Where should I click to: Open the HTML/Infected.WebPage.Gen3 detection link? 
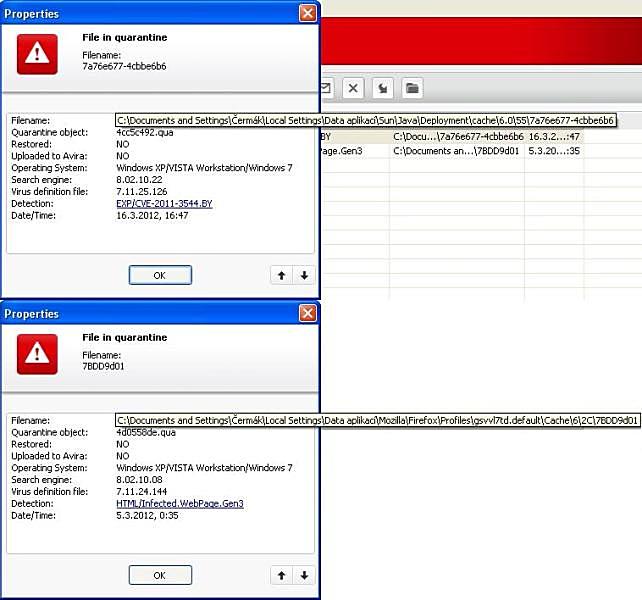pyautogui.click(x=180, y=504)
